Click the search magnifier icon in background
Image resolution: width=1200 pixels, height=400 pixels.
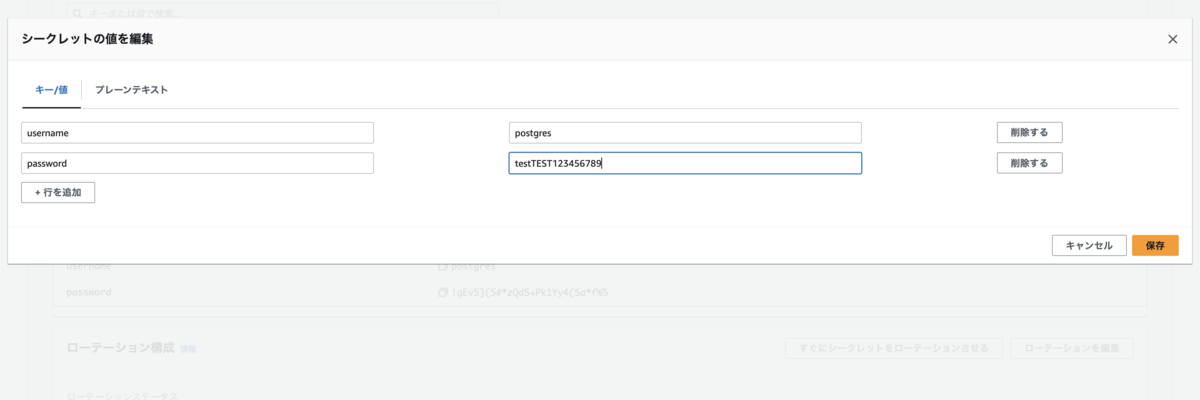click(76, 13)
